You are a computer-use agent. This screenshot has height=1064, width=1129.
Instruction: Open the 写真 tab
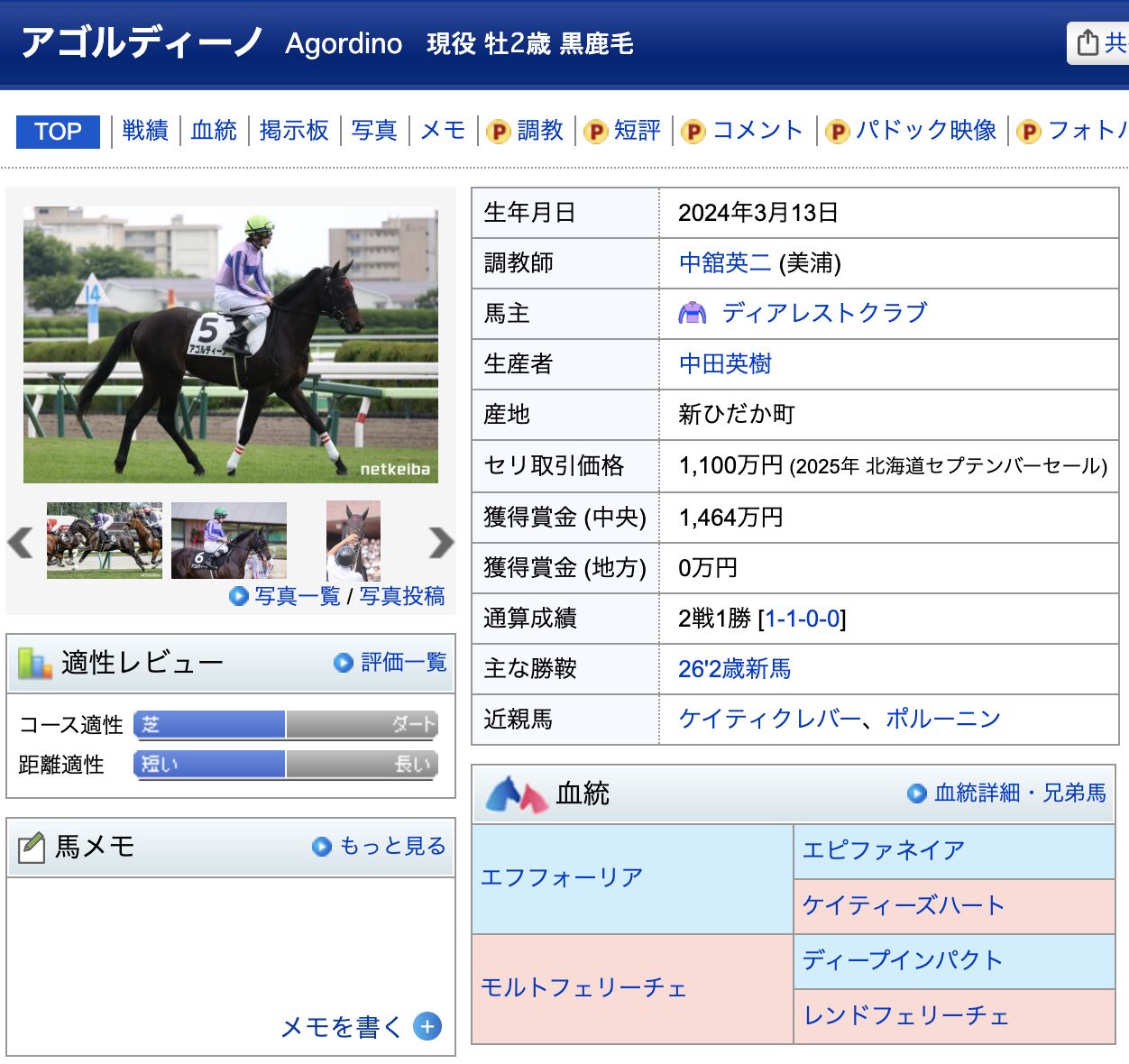pyautogui.click(x=374, y=131)
